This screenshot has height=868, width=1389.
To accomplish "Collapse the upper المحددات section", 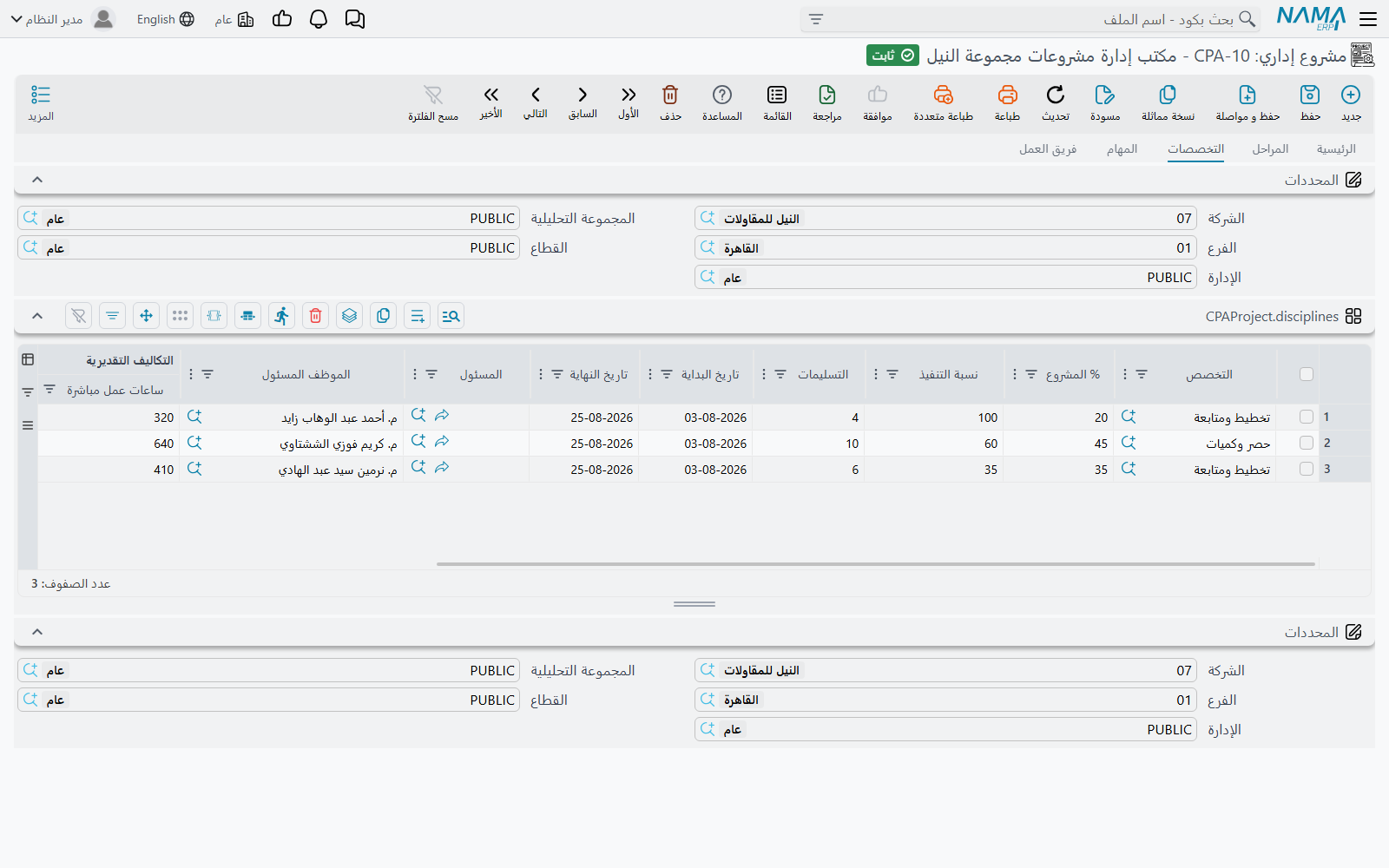I will pos(37,180).
